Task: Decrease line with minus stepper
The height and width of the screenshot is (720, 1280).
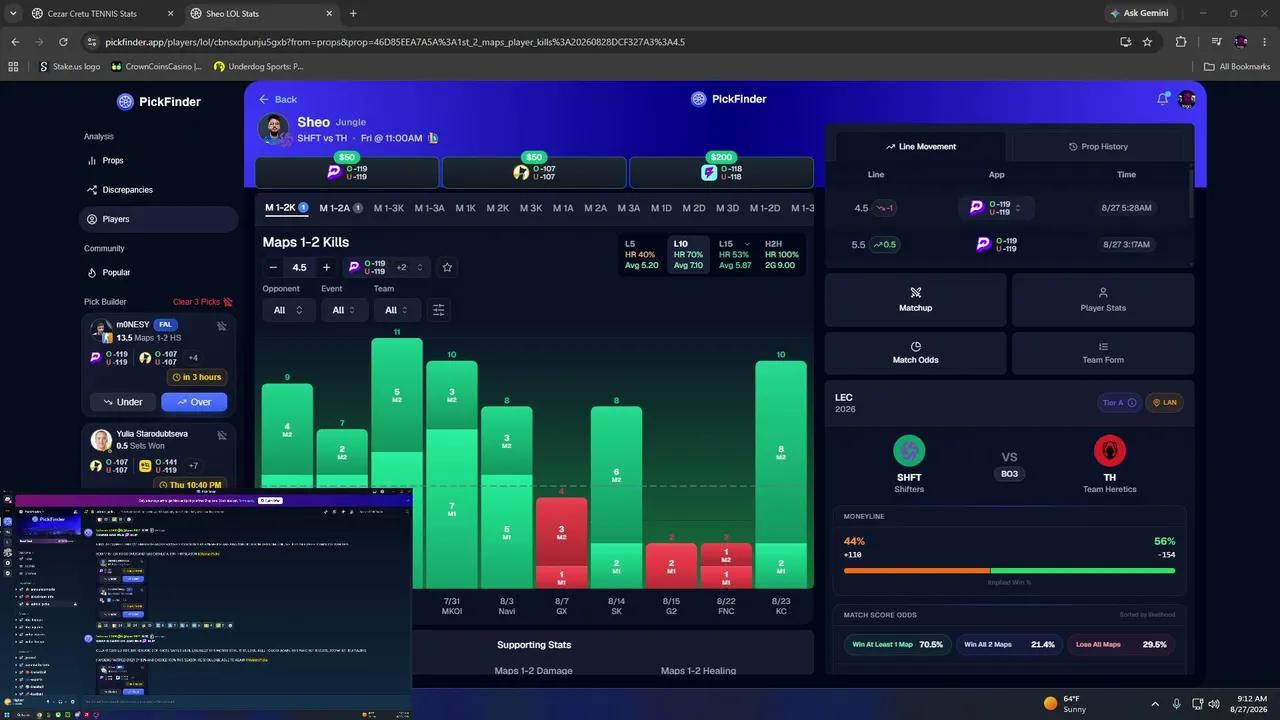Action: click(273, 267)
